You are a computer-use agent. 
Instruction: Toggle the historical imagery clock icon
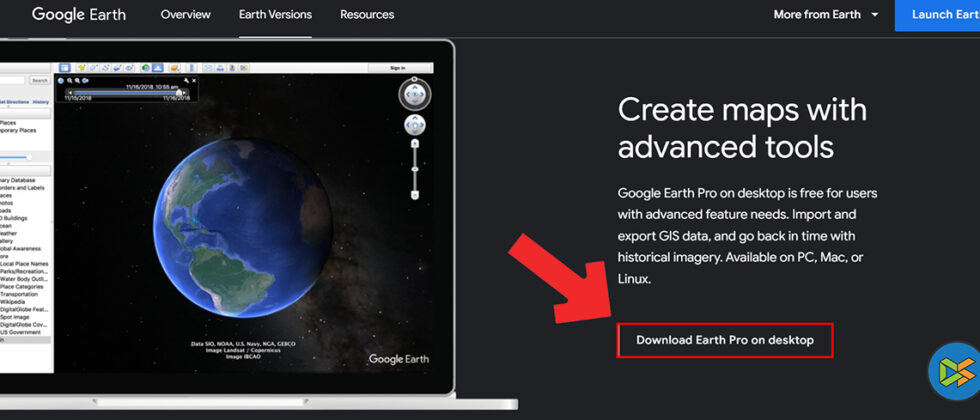[x=146, y=68]
